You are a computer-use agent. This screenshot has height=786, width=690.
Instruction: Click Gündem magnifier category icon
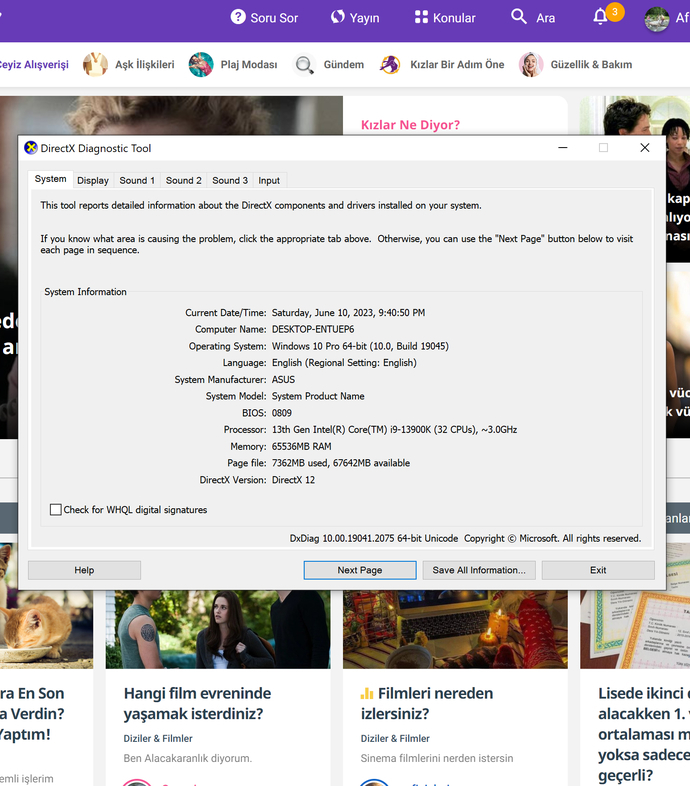point(304,64)
